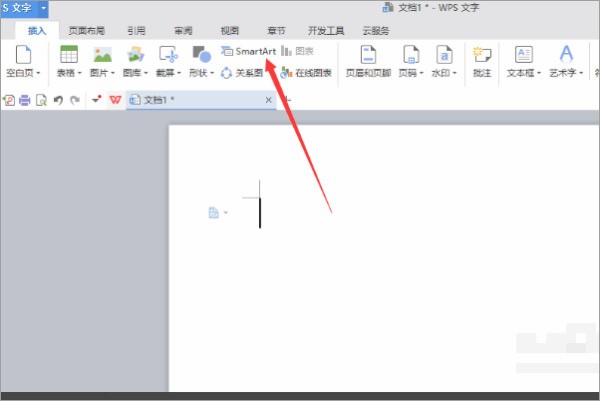The width and height of the screenshot is (600, 401).
Task: Click the header and footer (页眉和页脚) icon
Action: 368,55
